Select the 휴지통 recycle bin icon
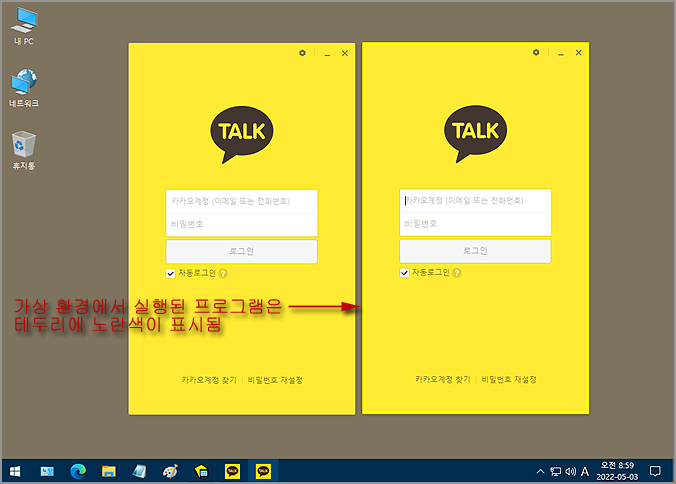 tap(24, 150)
